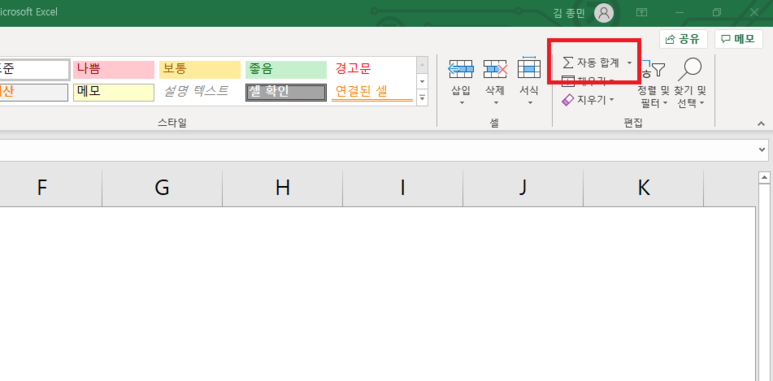Apply the Warning Text (경고문) style
The image size is (773, 381).
point(372,69)
